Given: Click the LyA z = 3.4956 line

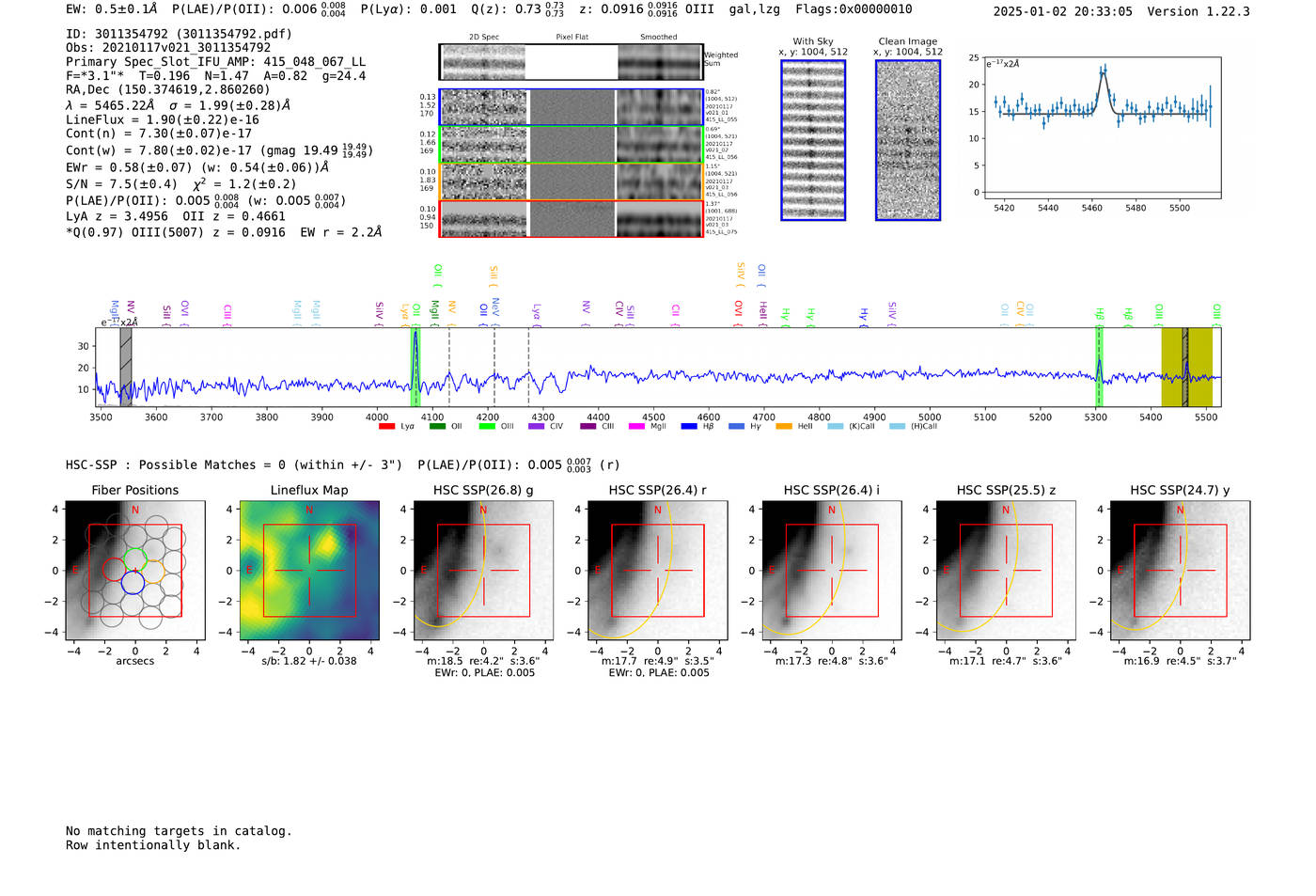Looking at the screenshot, I should point(176,216).
